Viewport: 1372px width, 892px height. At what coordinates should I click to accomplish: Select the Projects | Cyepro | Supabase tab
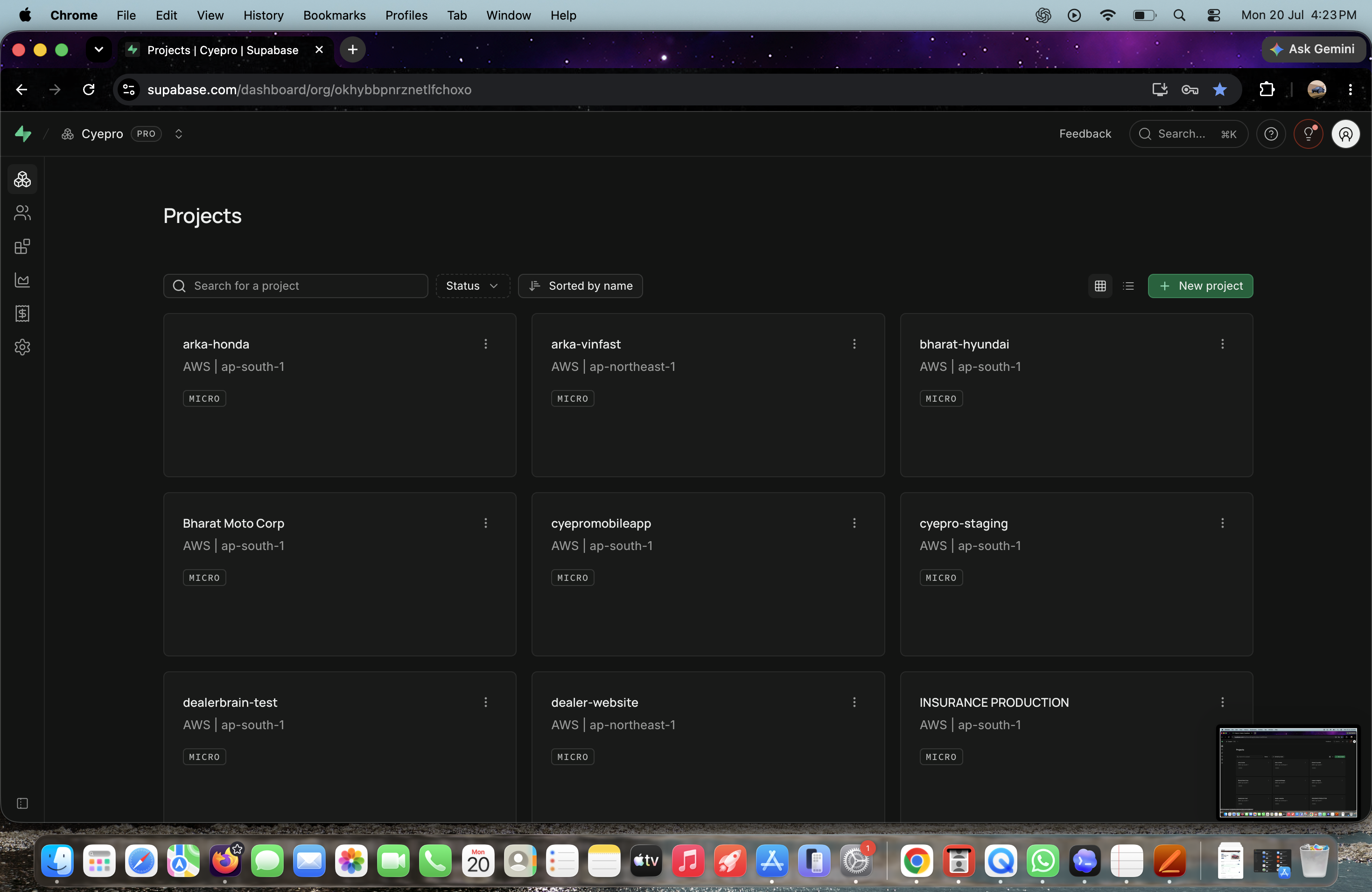pyautogui.click(x=226, y=49)
